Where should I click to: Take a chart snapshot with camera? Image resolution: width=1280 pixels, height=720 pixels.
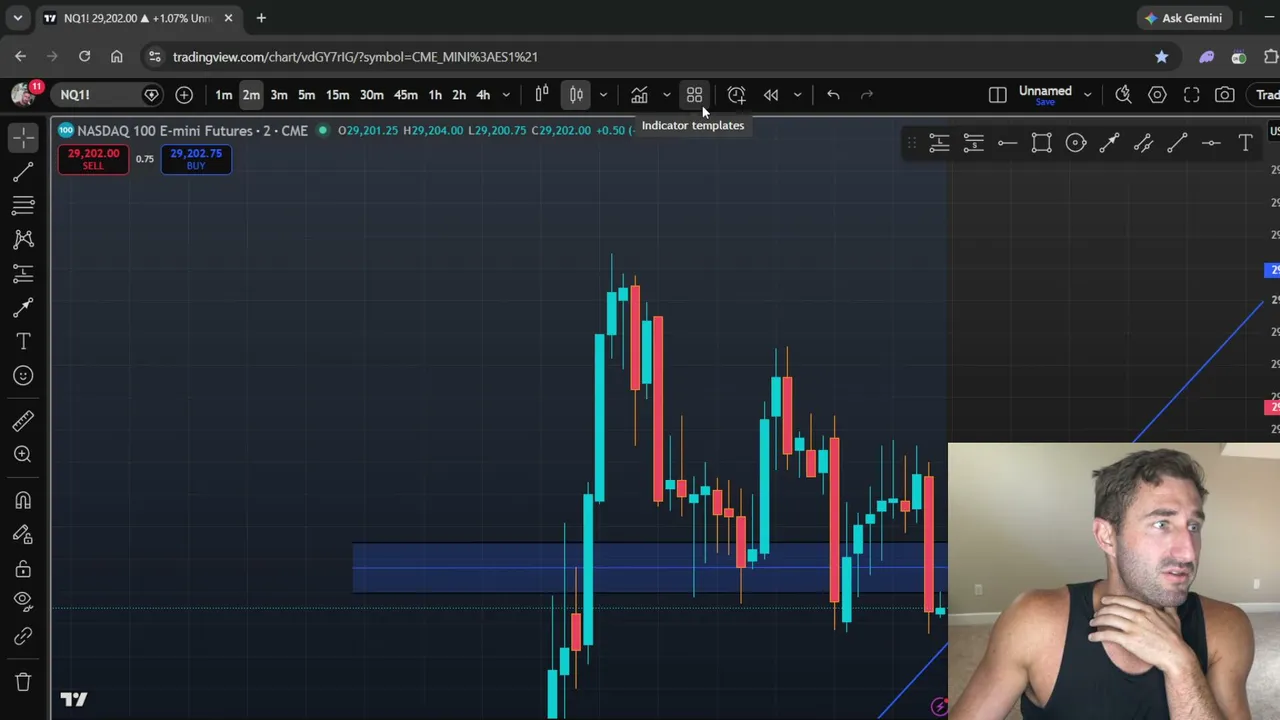tap(1225, 95)
